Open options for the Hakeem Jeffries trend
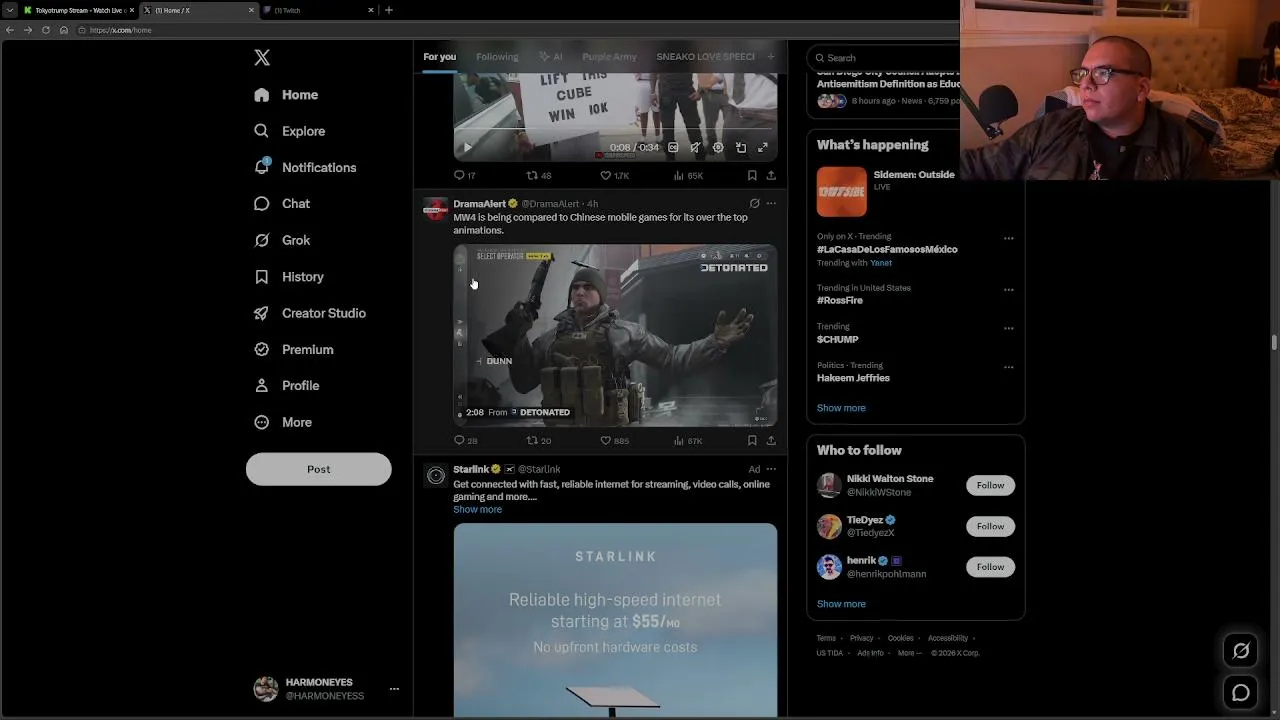 click(1008, 367)
